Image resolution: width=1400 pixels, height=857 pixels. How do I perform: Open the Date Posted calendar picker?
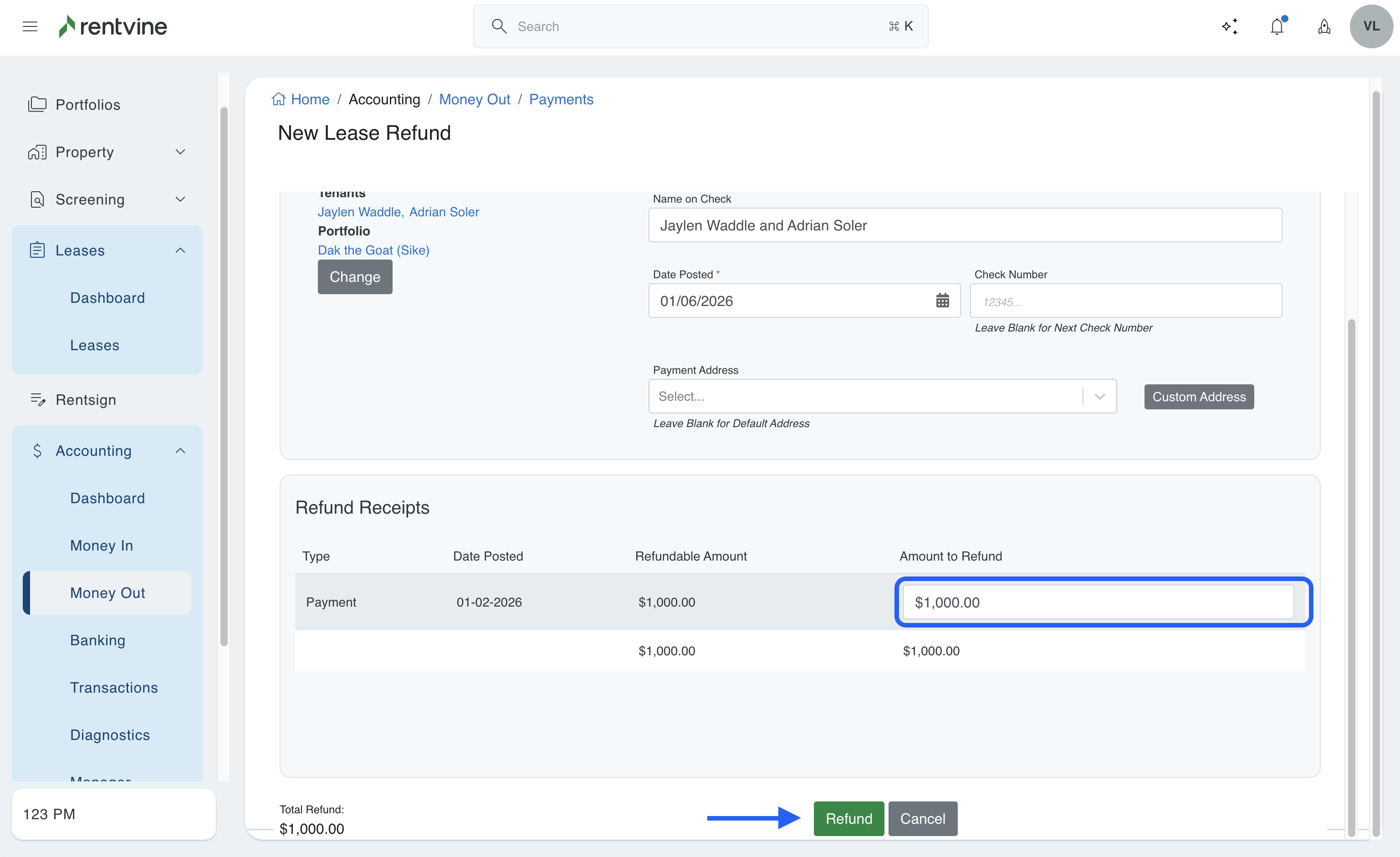coord(942,301)
